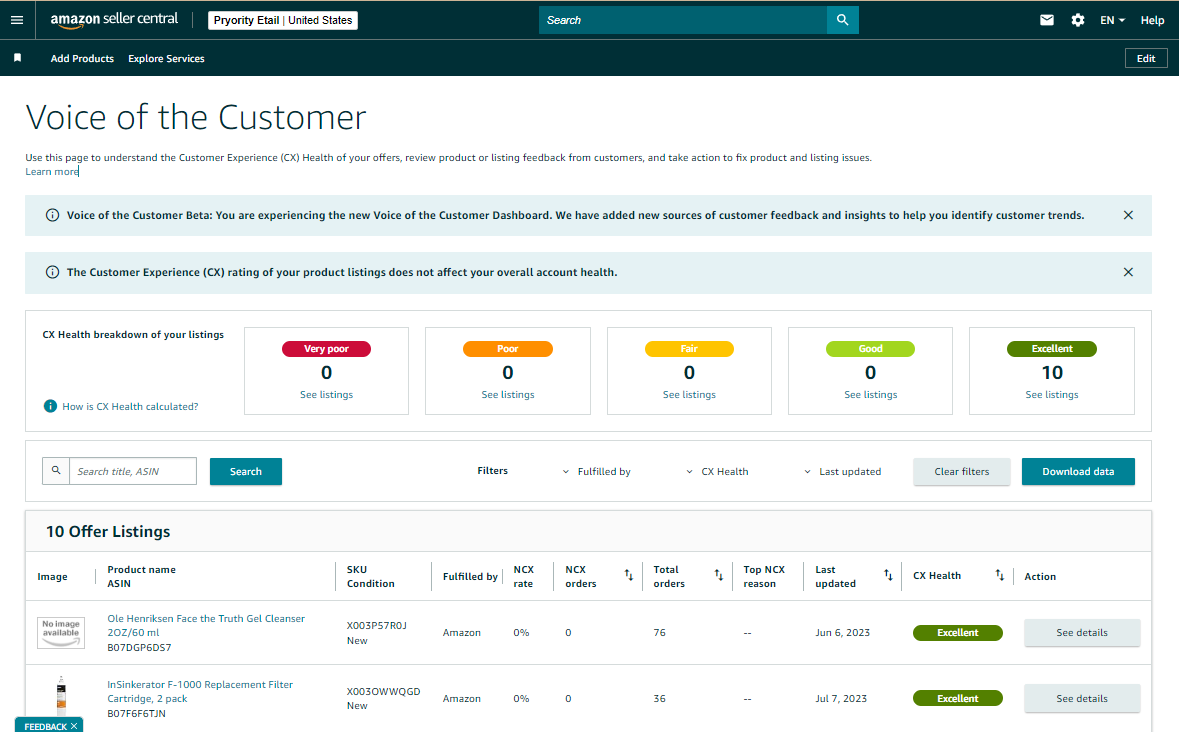The width and height of the screenshot is (1179, 732).
Task: Click SKU X003P57R0J text
Action: coord(377,625)
